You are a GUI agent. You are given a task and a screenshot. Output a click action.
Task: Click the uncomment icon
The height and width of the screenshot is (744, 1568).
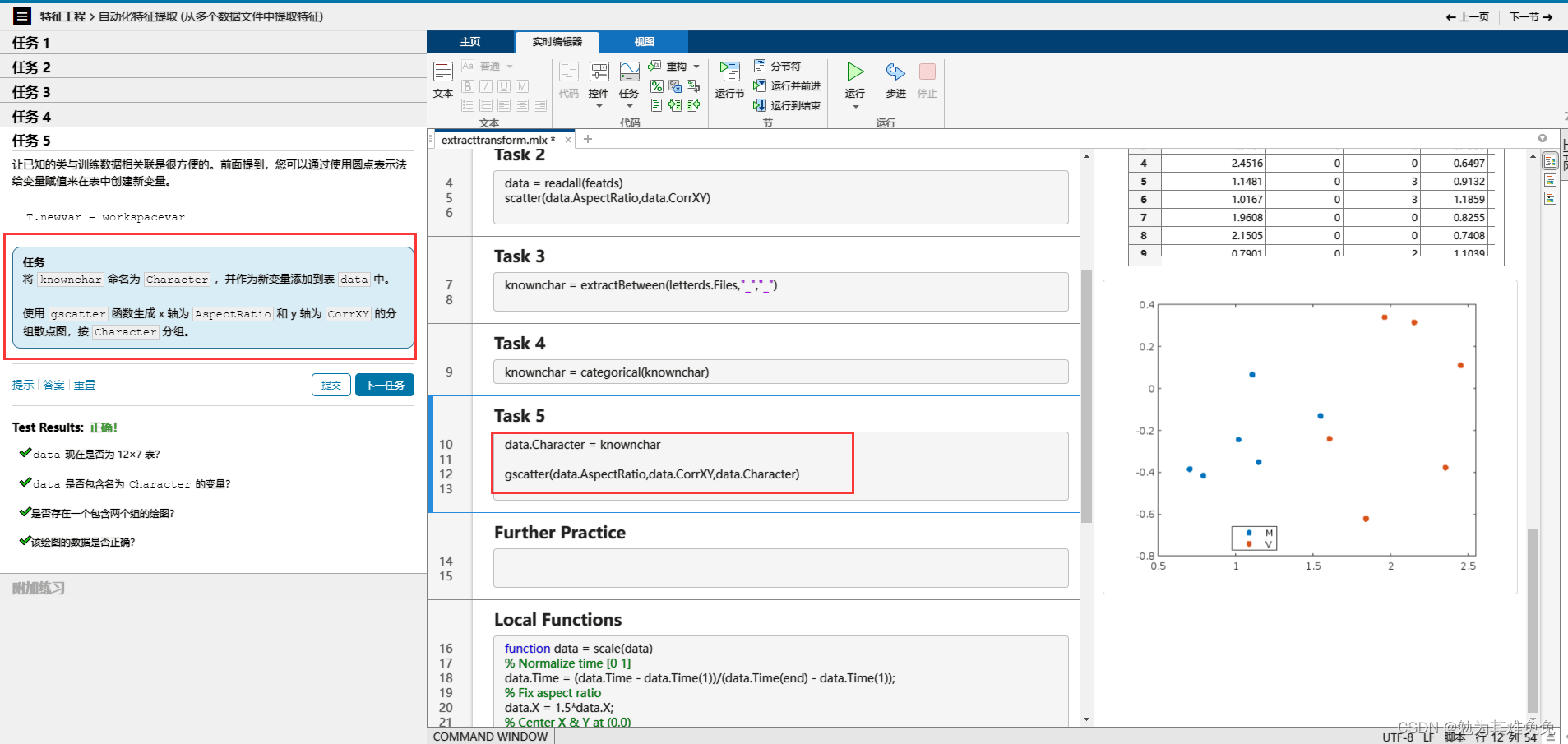pyautogui.click(x=675, y=86)
